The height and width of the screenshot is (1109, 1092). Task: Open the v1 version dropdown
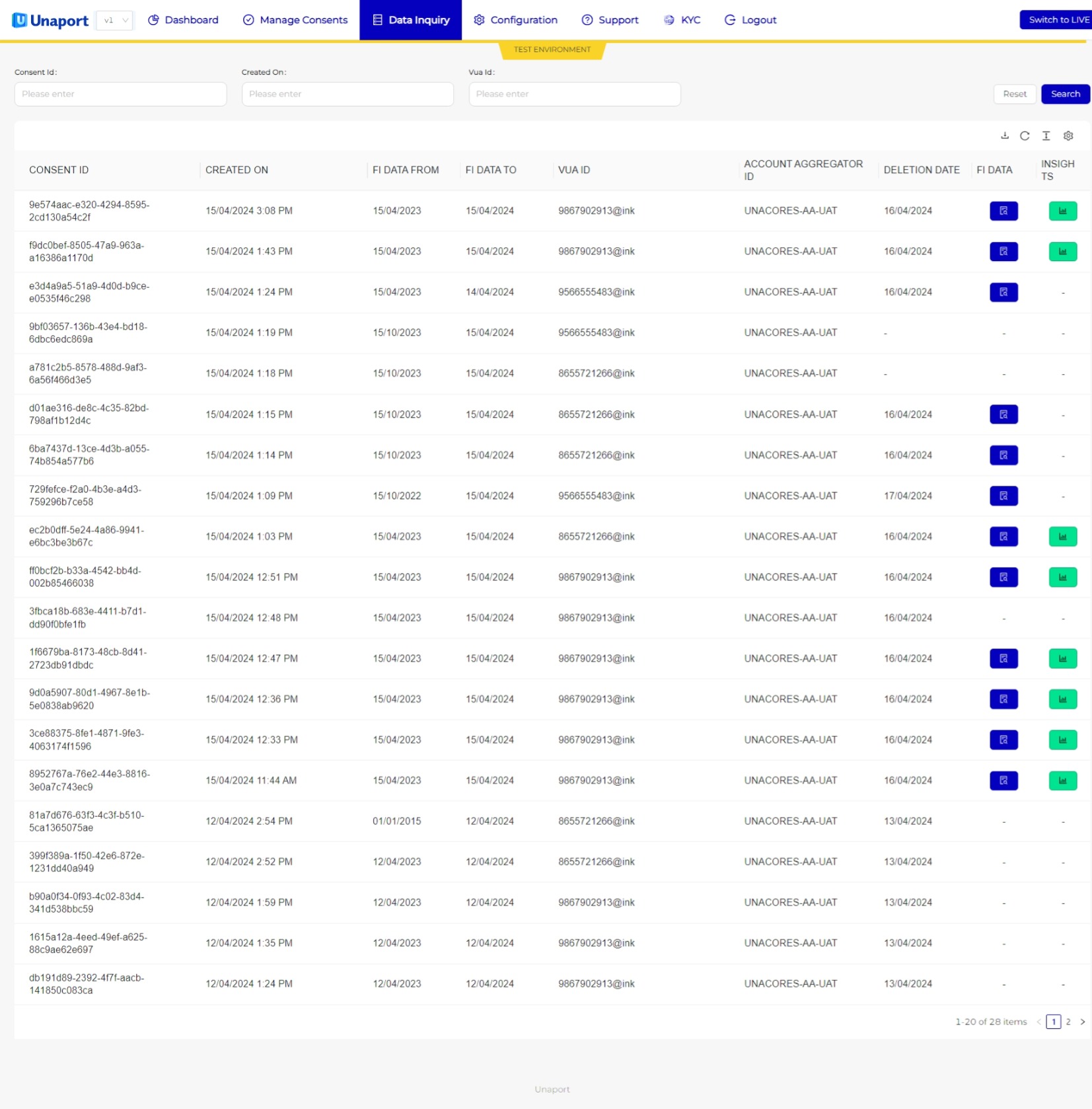tap(115, 20)
